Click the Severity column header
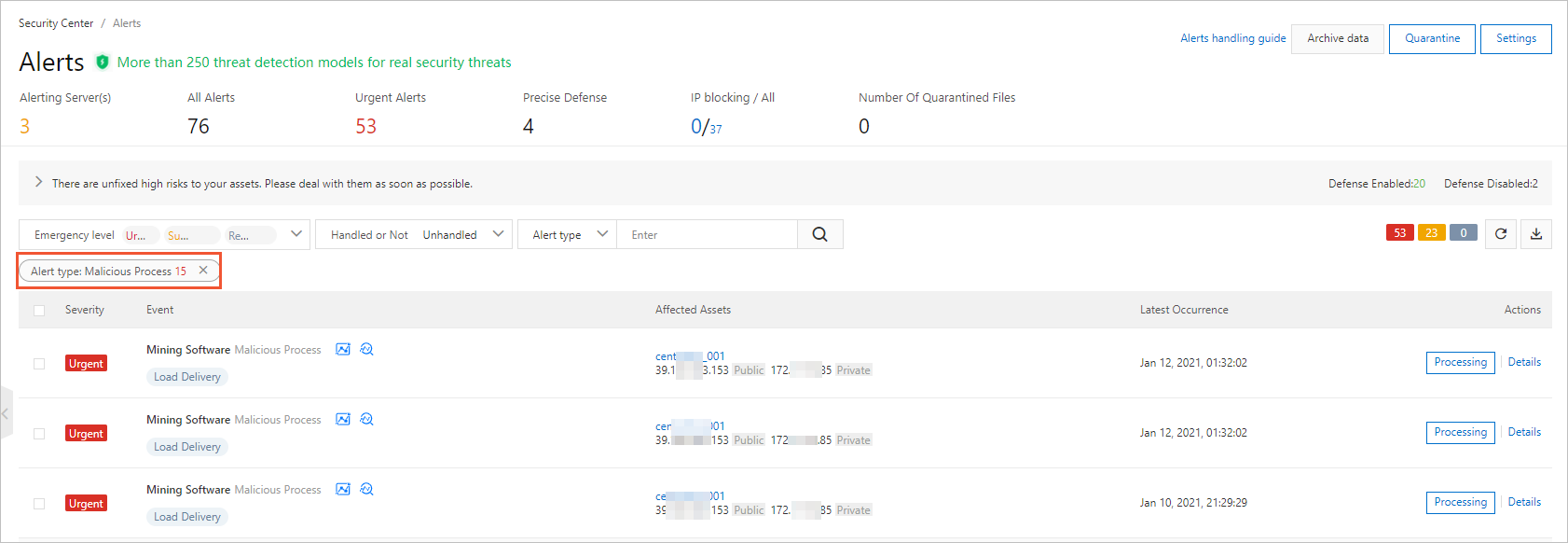The image size is (1568, 543). point(85,310)
